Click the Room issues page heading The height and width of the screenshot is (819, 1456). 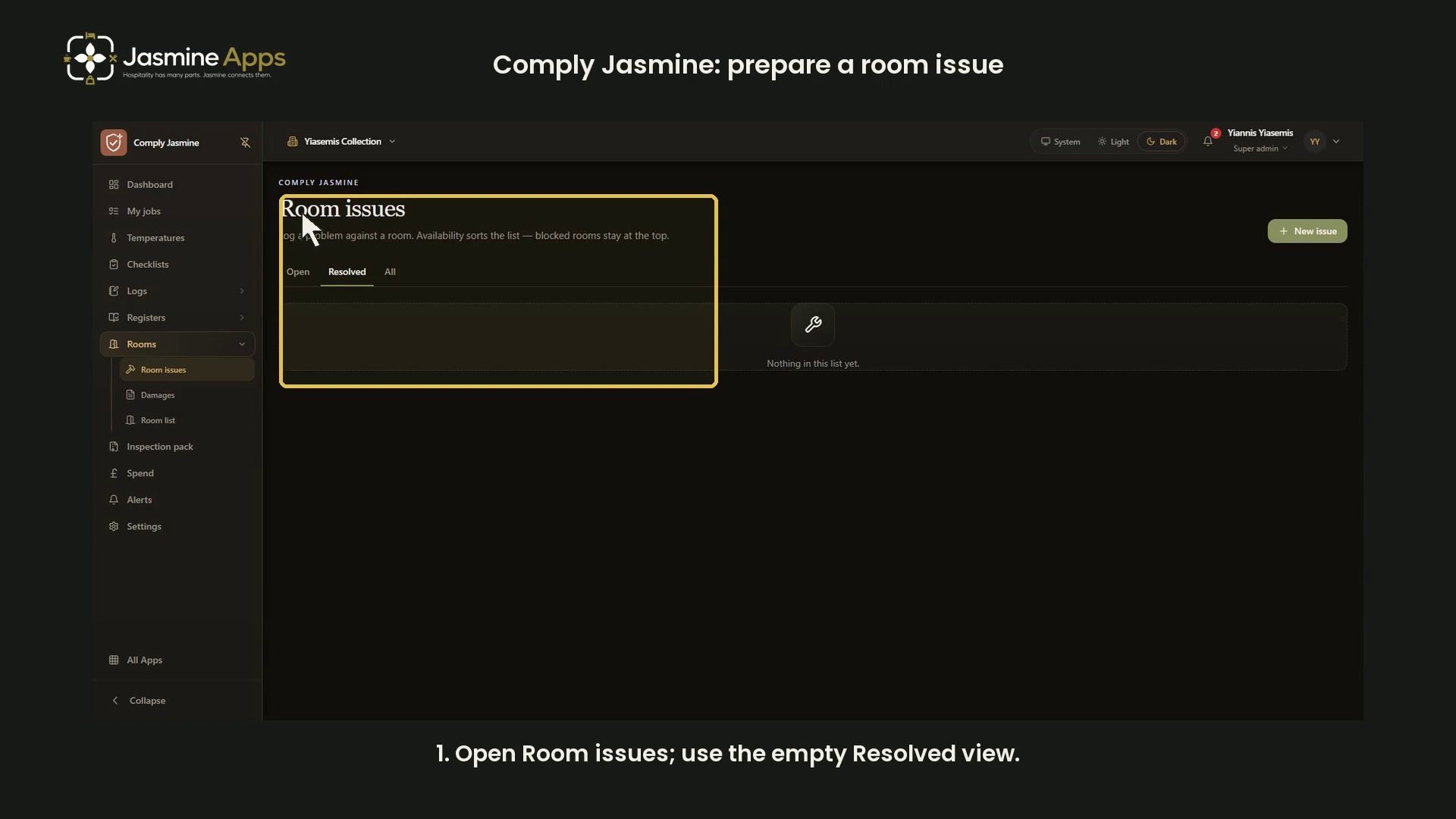tap(343, 209)
